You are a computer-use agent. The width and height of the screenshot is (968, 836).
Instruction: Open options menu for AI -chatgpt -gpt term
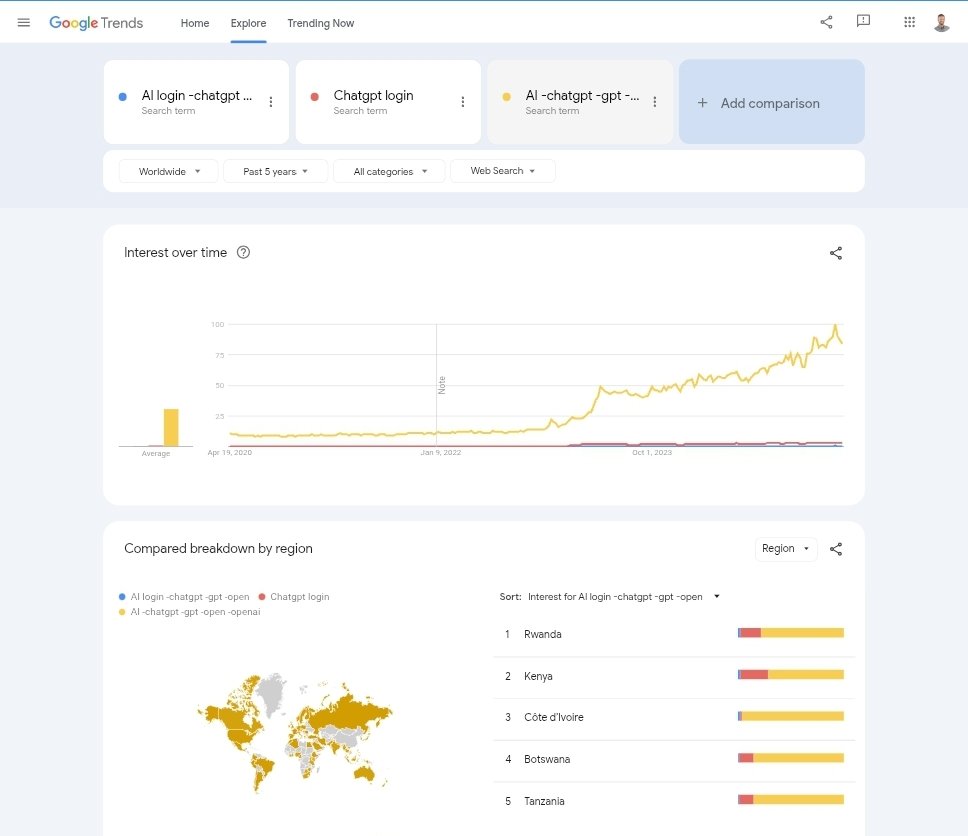coord(654,102)
